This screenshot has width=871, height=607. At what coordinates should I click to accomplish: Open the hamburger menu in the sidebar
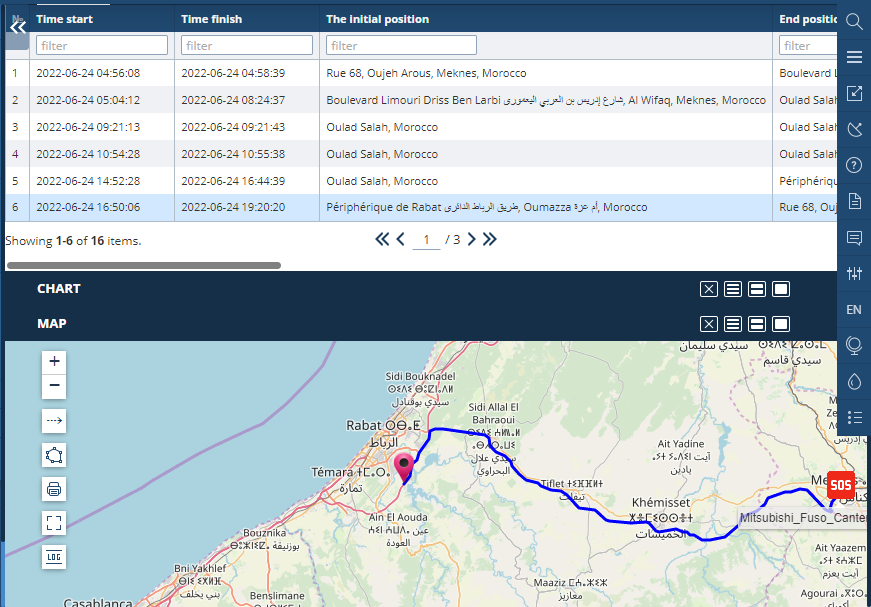click(x=854, y=57)
